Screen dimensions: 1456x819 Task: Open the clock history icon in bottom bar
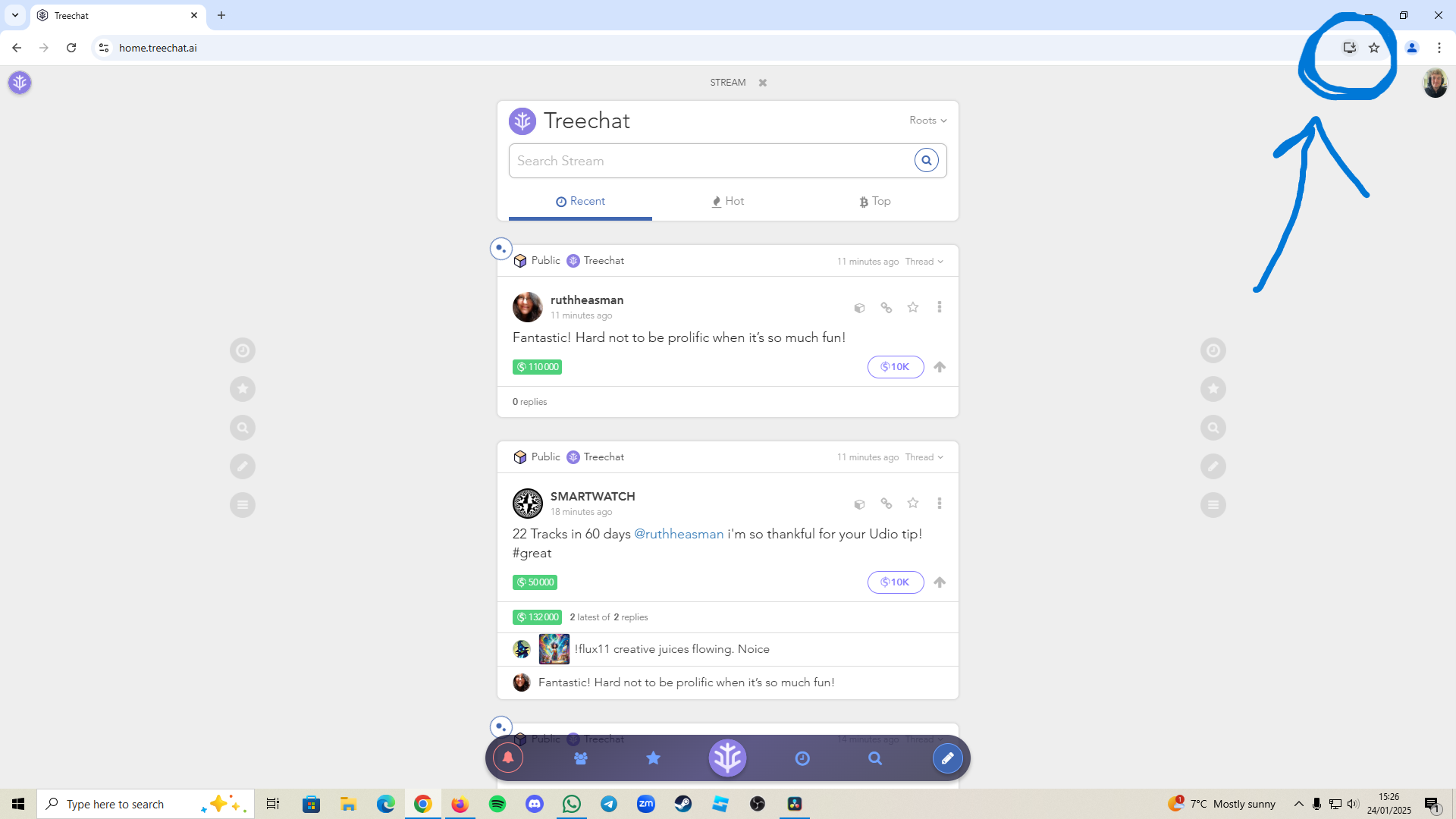pos(802,758)
